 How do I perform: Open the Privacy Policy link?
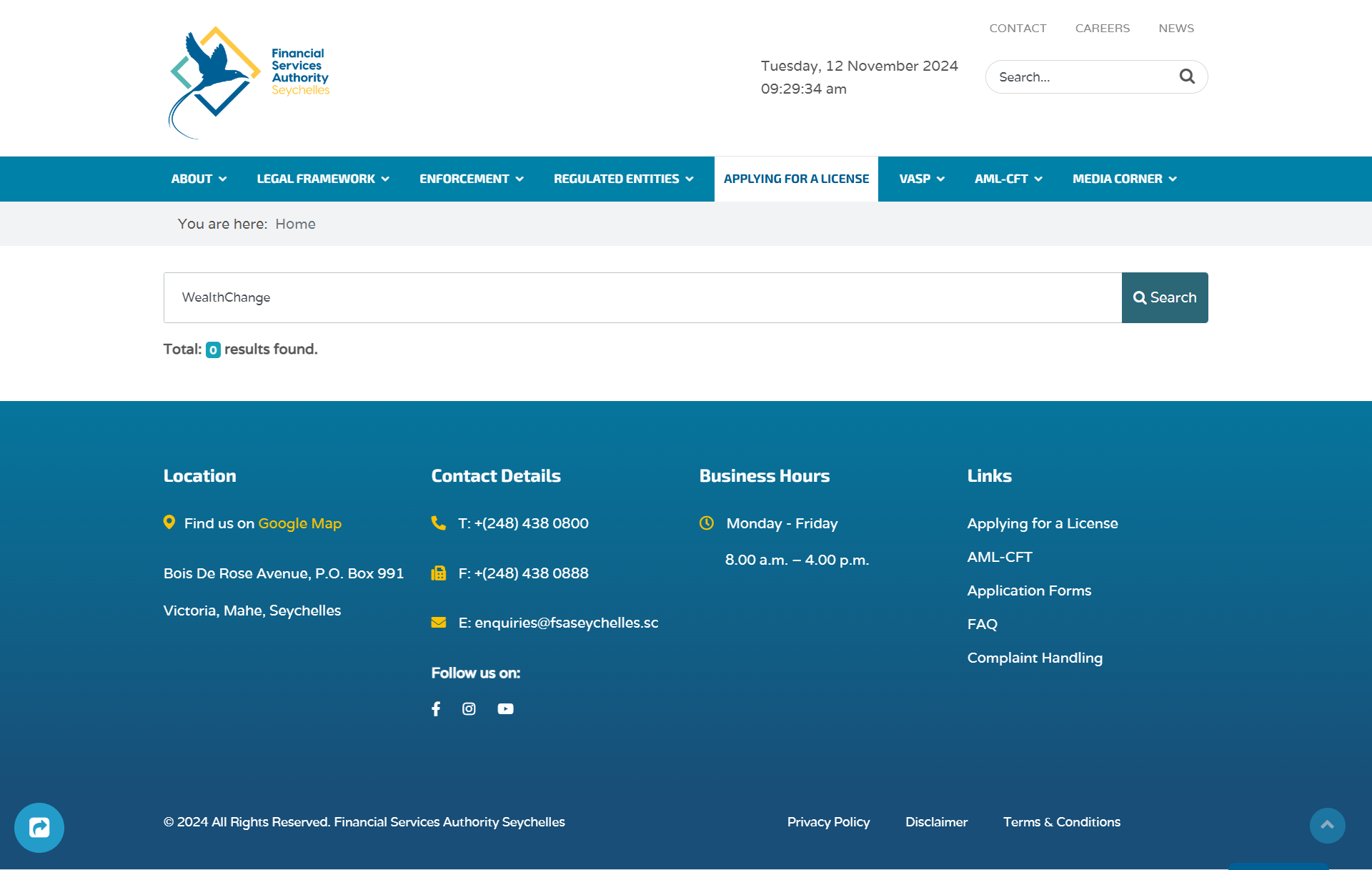click(x=828, y=822)
